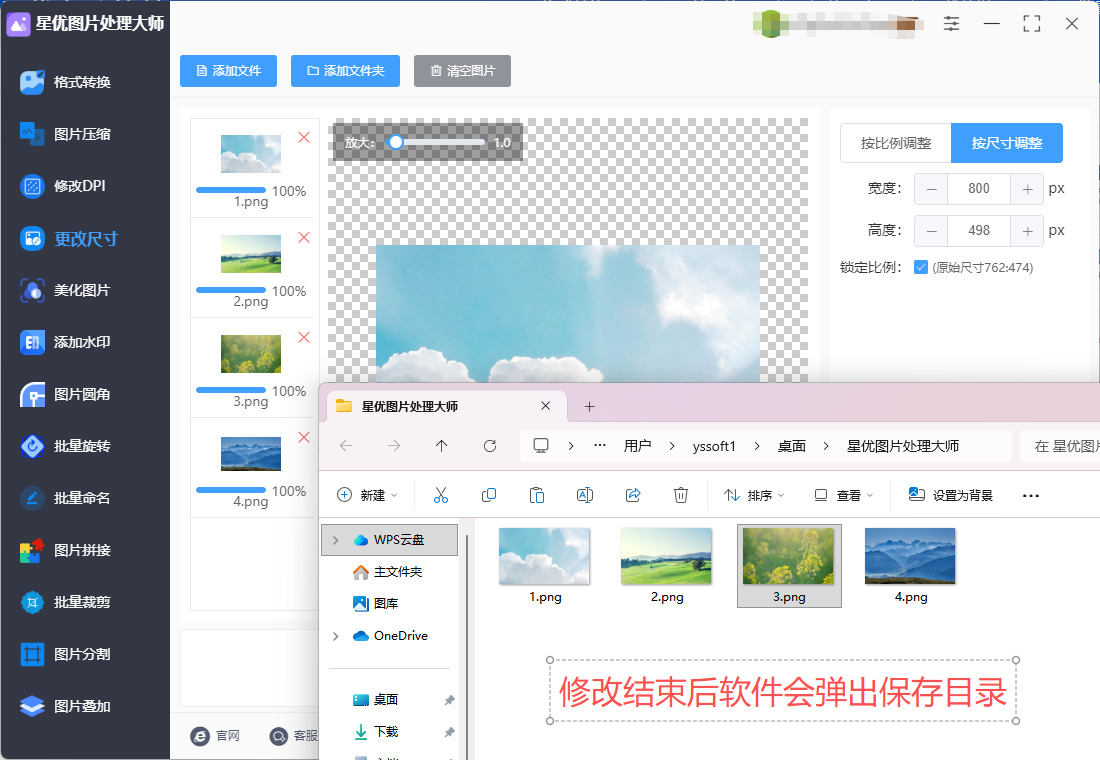
Task: Click the 放大 zoom slider handle
Action: click(396, 142)
